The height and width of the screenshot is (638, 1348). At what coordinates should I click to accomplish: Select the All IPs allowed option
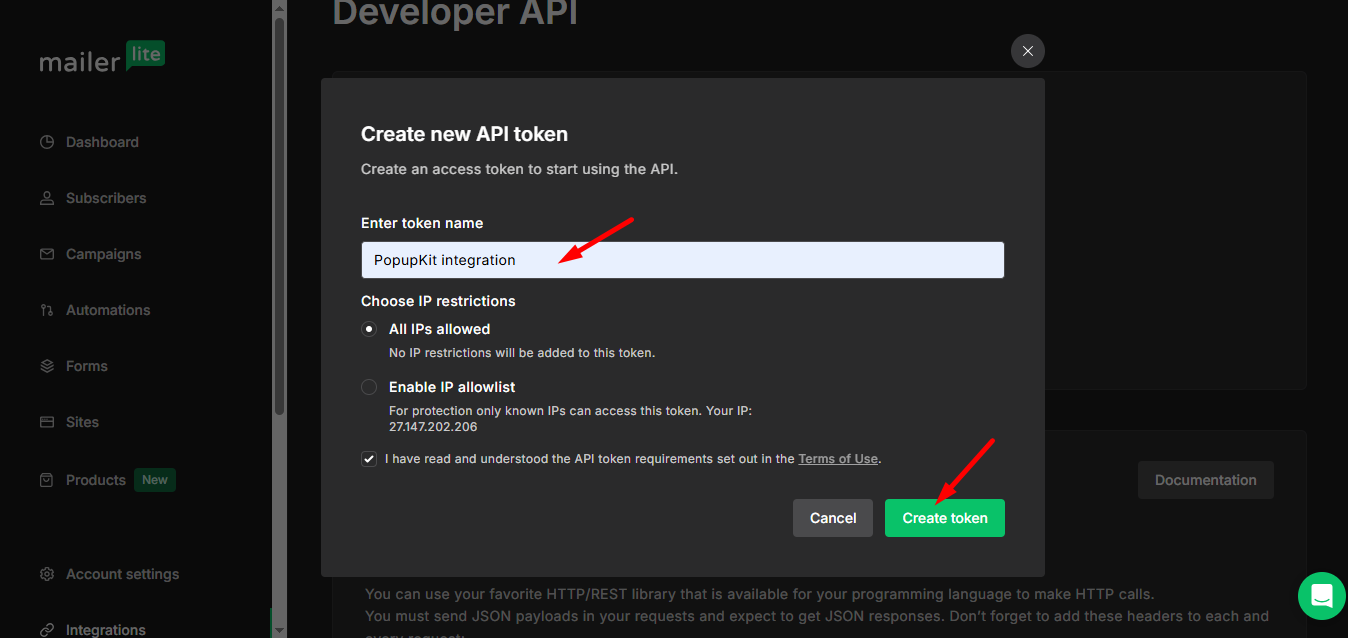click(x=370, y=329)
